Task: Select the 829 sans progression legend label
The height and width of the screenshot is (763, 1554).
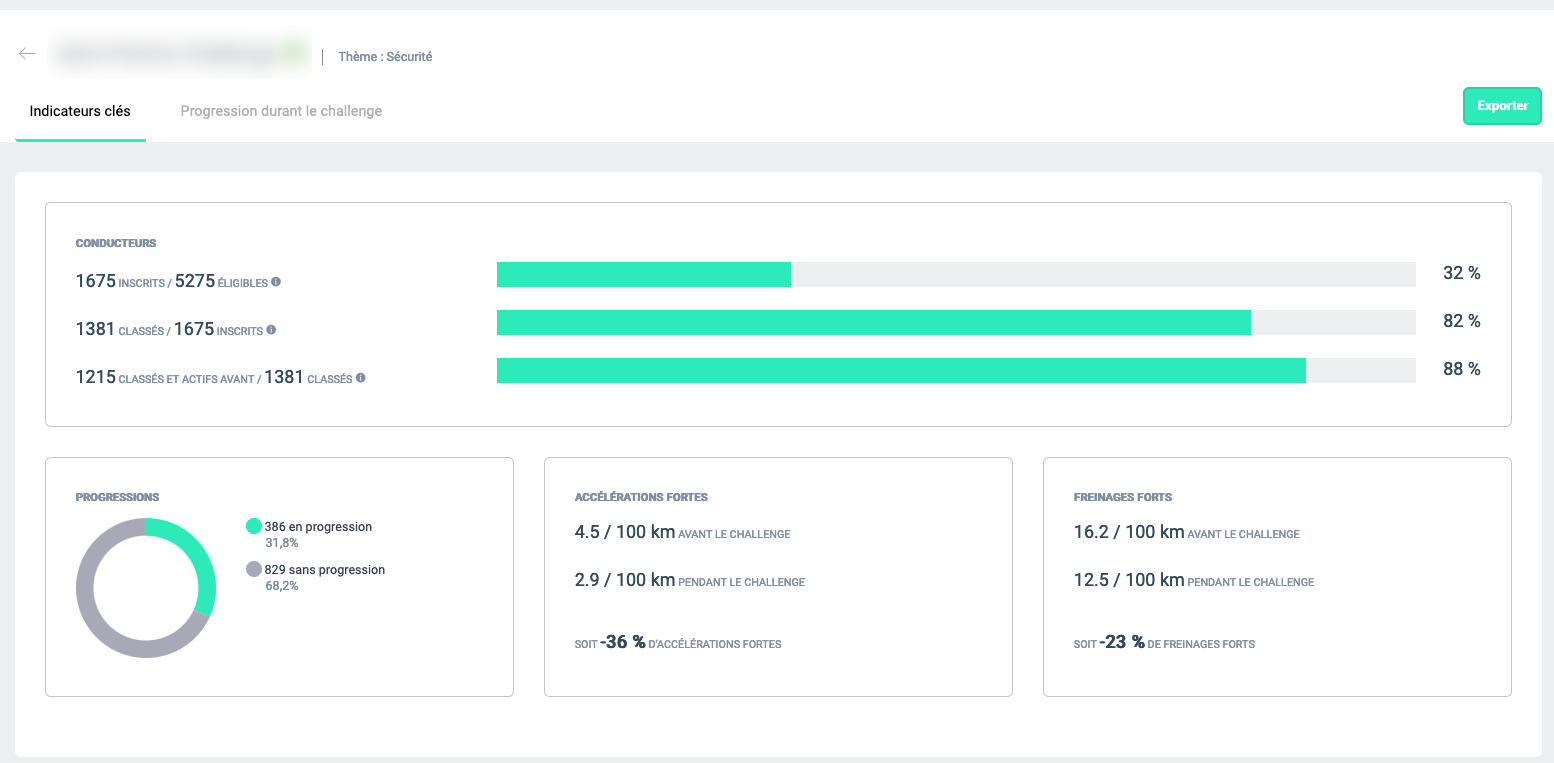Action: [324, 570]
